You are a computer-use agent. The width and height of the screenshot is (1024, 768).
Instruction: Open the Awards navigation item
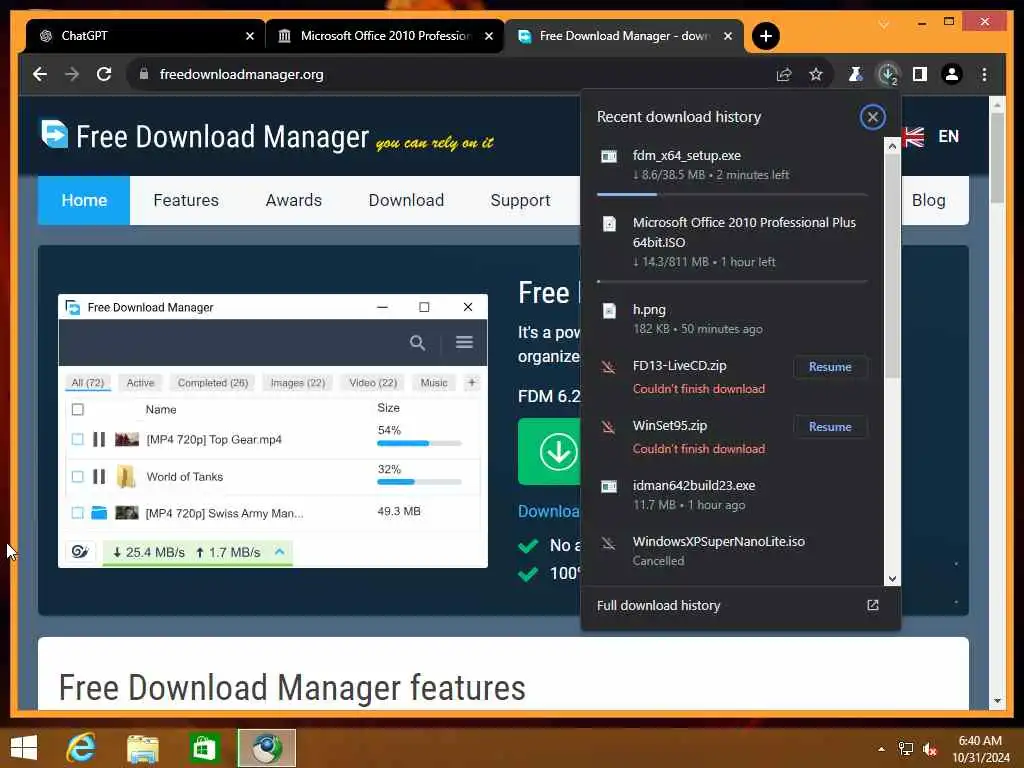(294, 200)
